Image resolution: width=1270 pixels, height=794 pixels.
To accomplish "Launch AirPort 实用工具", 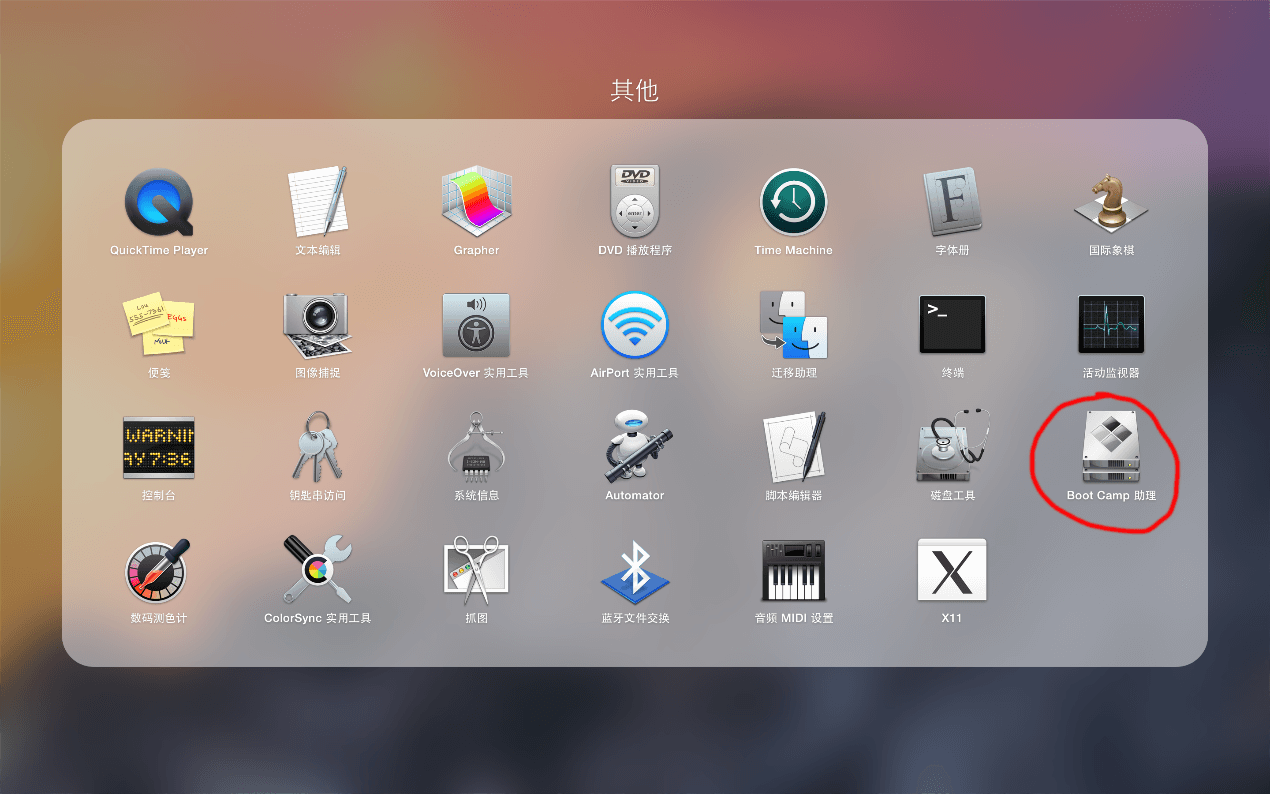I will pyautogui.click(x=635, y=324).
